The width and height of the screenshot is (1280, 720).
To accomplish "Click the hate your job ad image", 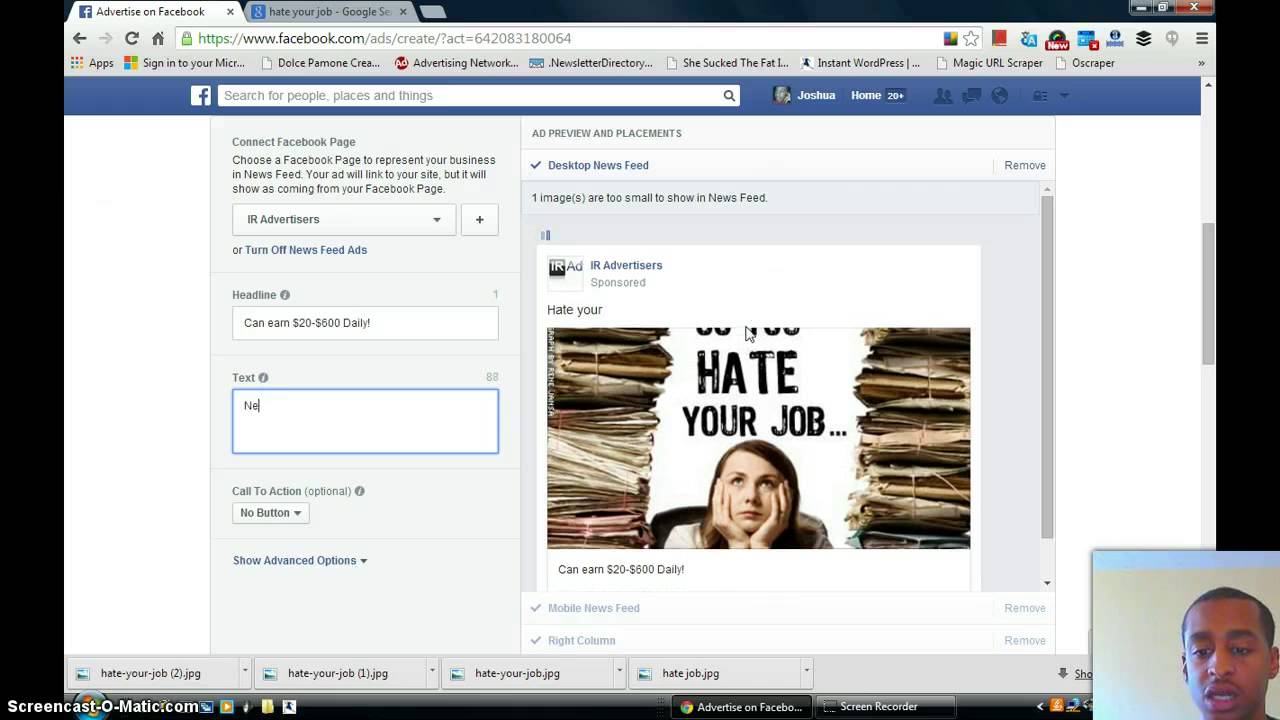I will 758,438.
